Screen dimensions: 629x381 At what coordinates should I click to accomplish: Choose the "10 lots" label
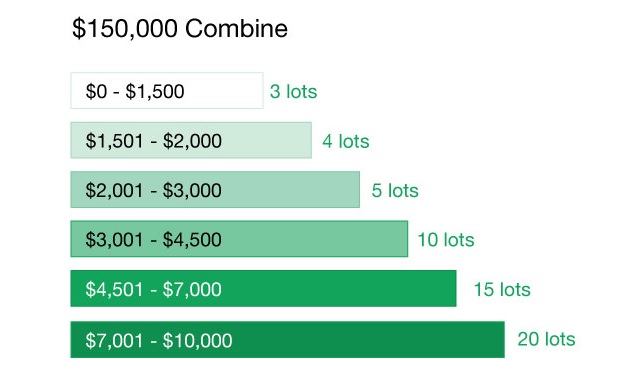[x=446, y=240]
